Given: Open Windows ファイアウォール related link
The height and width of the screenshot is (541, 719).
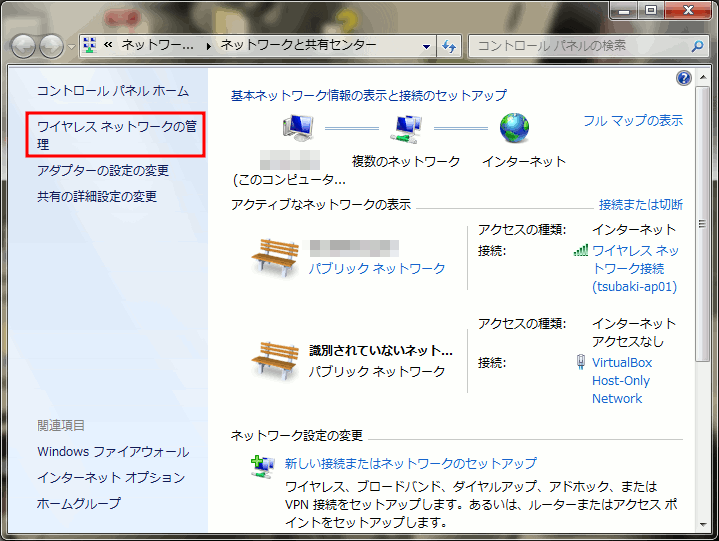Looking at the screenshot, I should [x=113, y=452].
